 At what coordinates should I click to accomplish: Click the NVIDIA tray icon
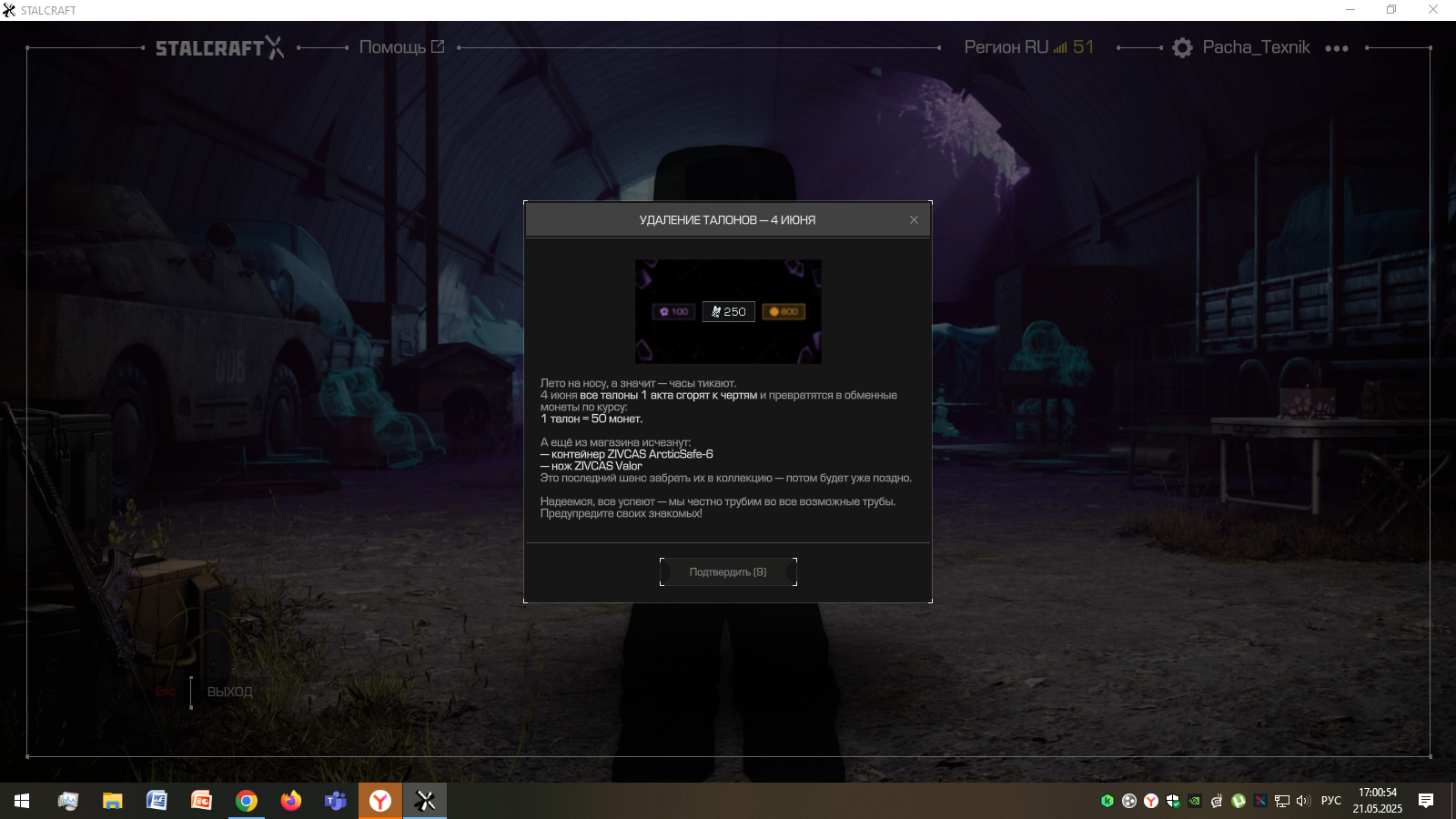click(x=1195, y=801)
